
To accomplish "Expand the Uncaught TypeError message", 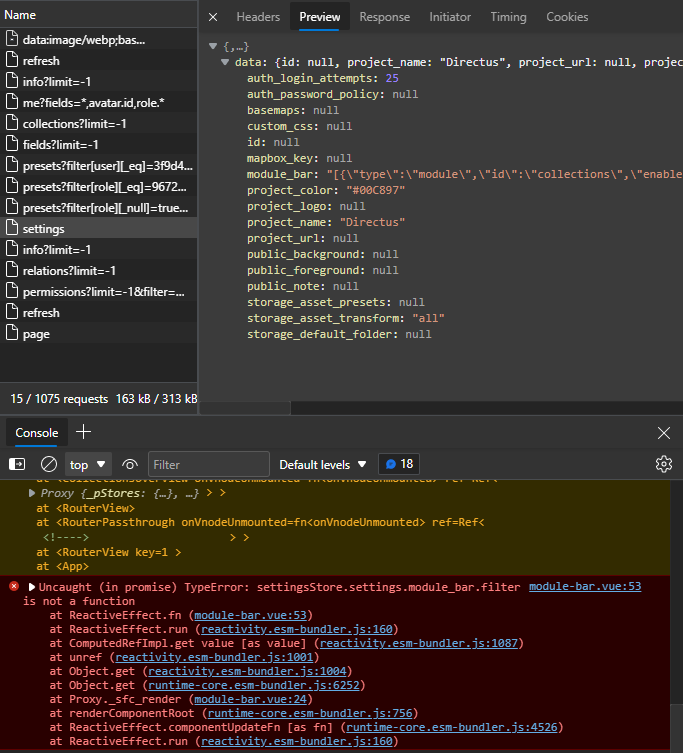I will (x=32, y=587).
